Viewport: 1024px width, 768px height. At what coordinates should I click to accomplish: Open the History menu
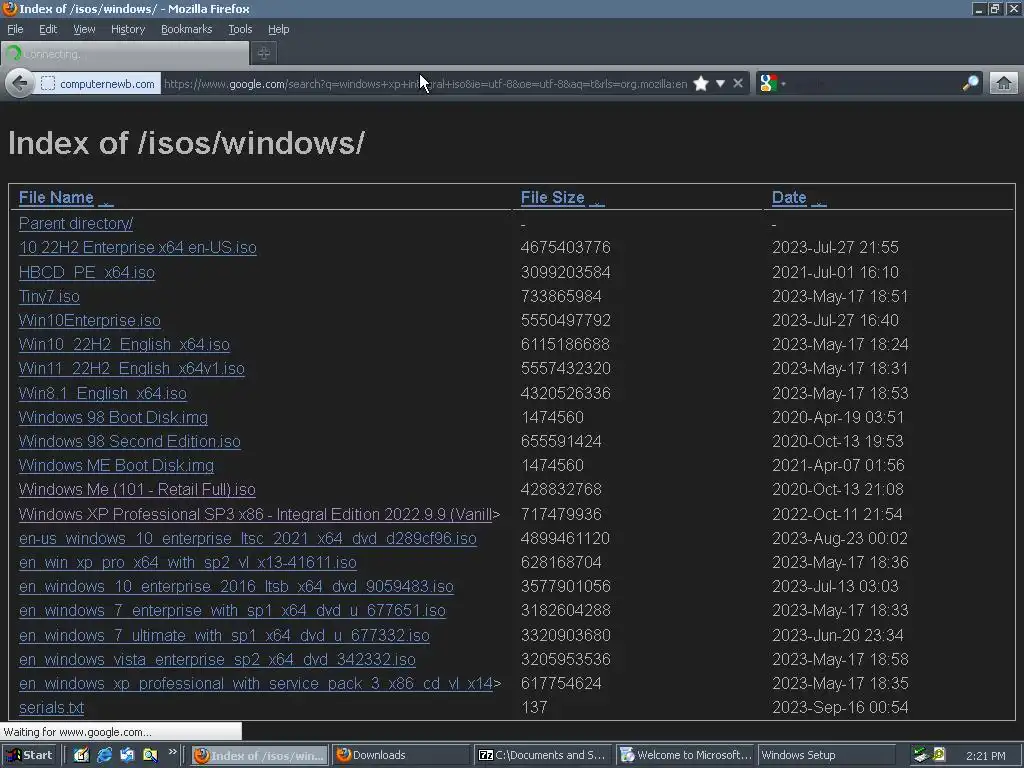(127, 29)
